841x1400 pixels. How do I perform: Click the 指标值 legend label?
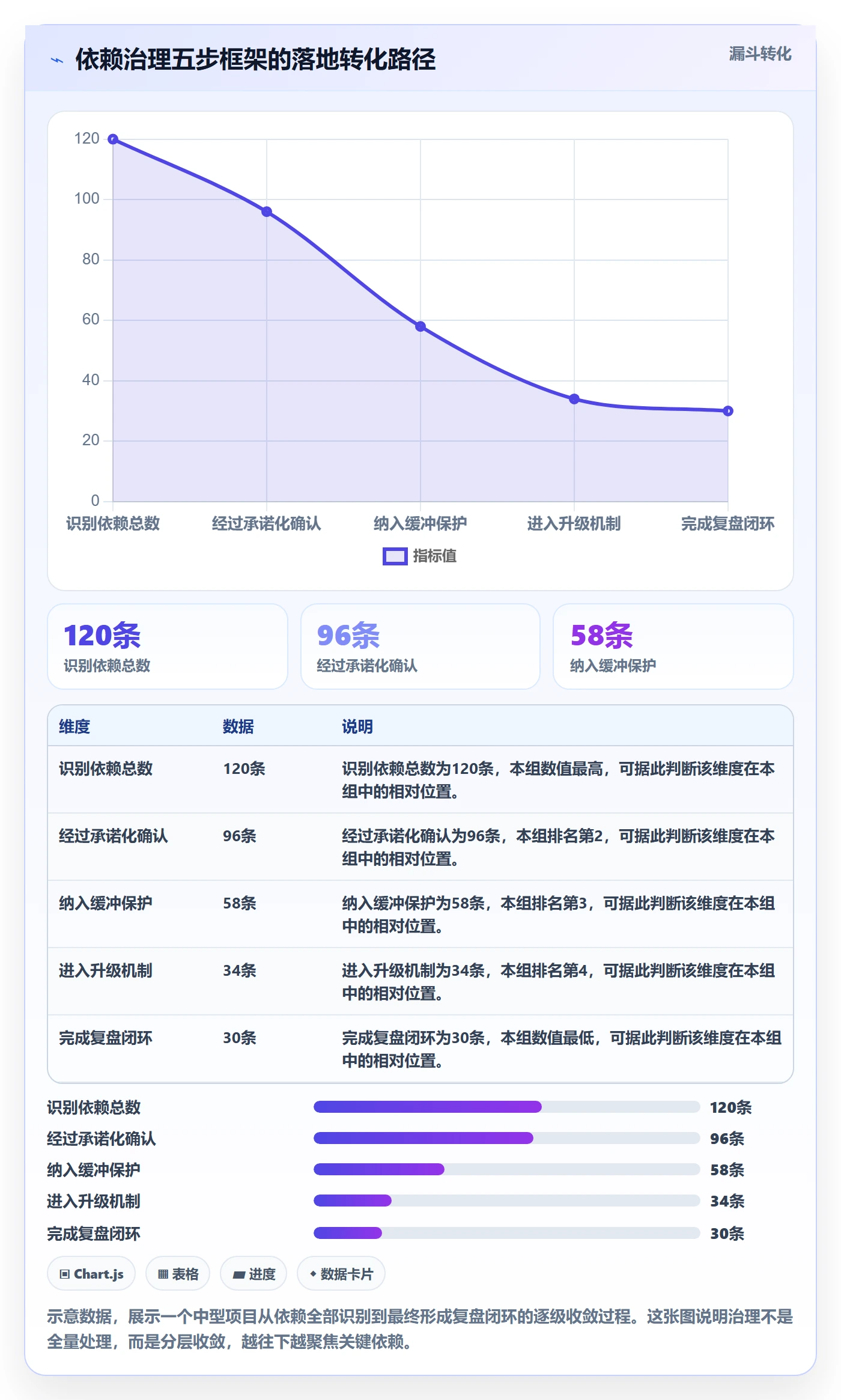click(x=435, y=556)
